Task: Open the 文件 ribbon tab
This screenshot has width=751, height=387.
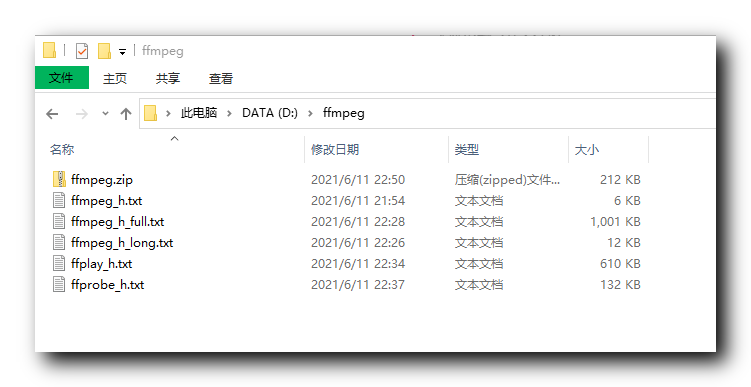Action: (x=62, y=78)
